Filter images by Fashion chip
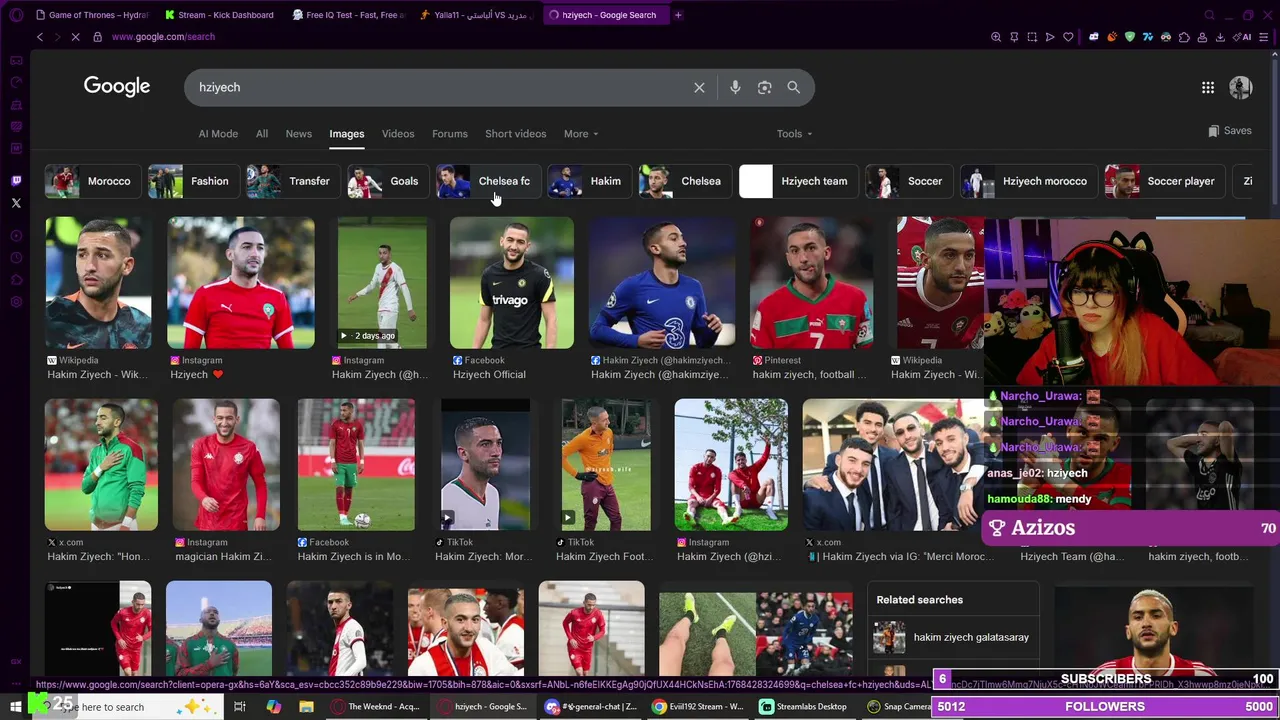 [193, 182]
